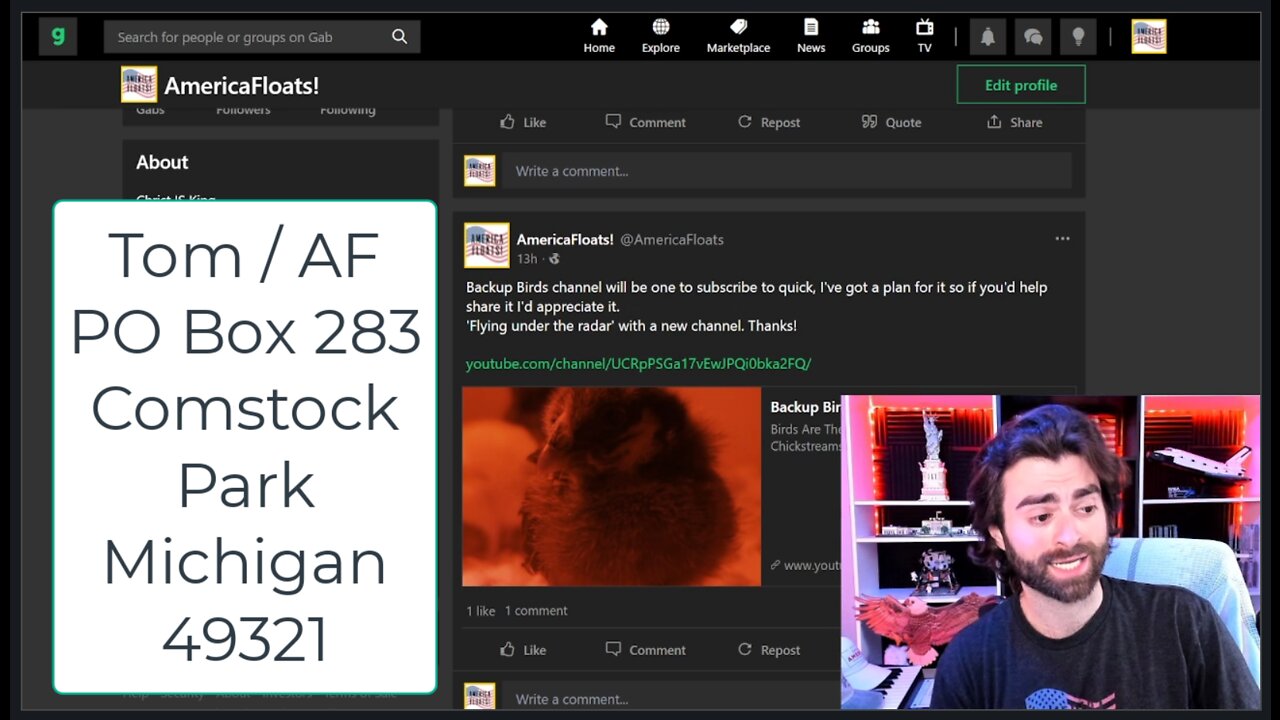This screenshot has width=1280, height=720.
Task: Click the Backup Birds video thumbnail
Action: (611, 486)
